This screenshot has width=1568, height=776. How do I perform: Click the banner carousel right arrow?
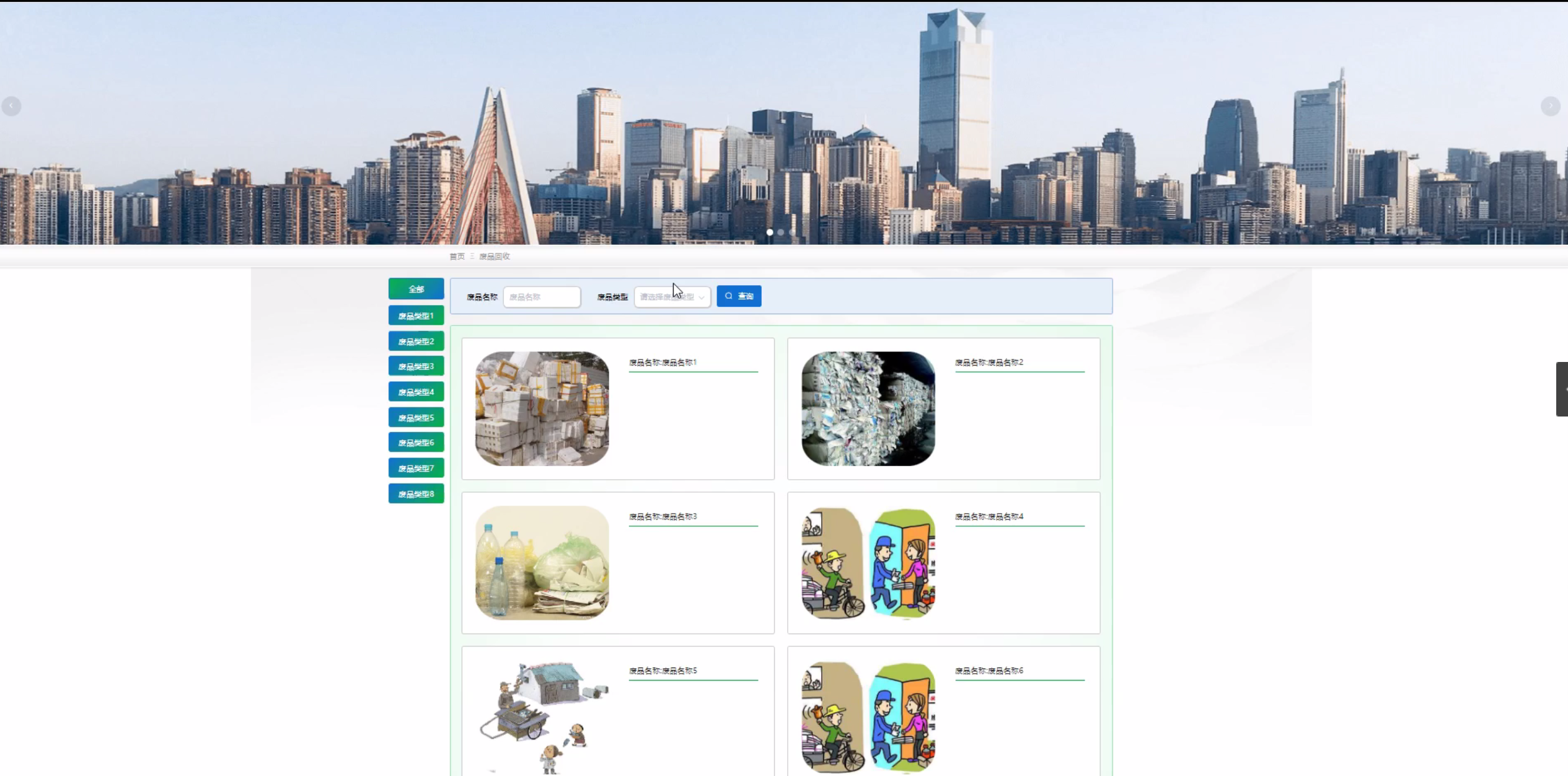point(1550,106)
